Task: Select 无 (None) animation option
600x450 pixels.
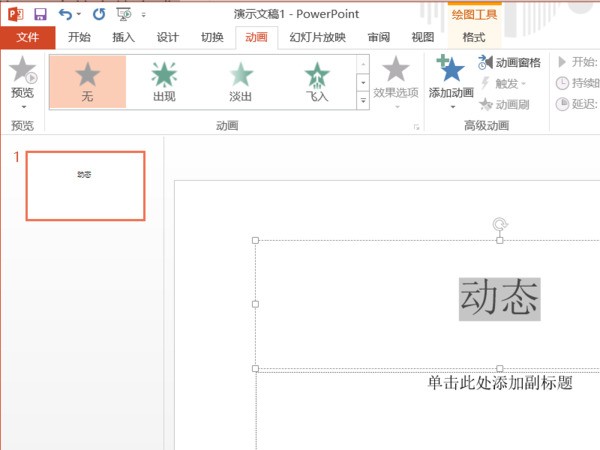Action: [x=88, y=82]
